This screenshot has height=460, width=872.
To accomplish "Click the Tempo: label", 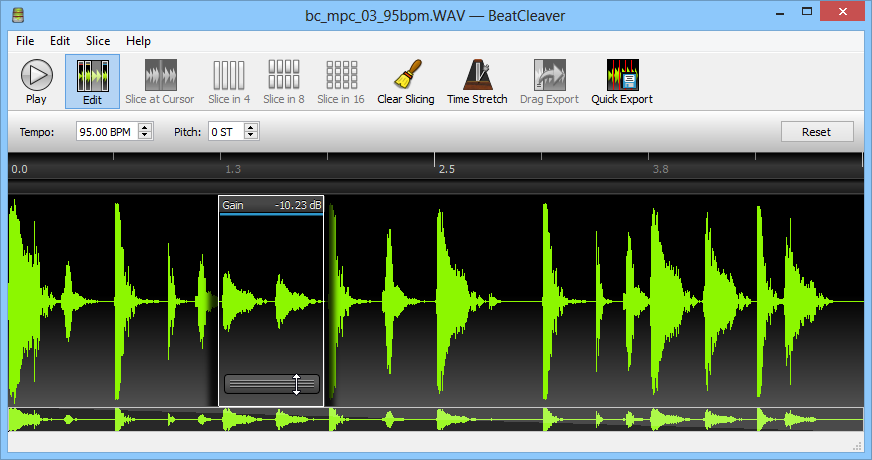I will click(x=37, y=132).
